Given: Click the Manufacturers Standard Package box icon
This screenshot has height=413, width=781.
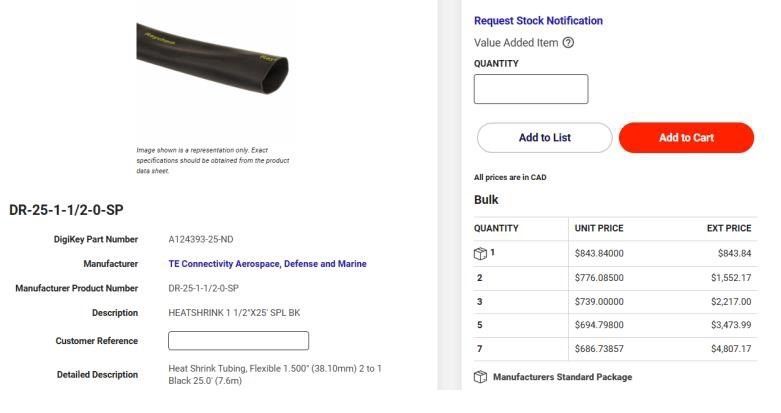Looking at the screenshot, I should [x=480, y=377].
